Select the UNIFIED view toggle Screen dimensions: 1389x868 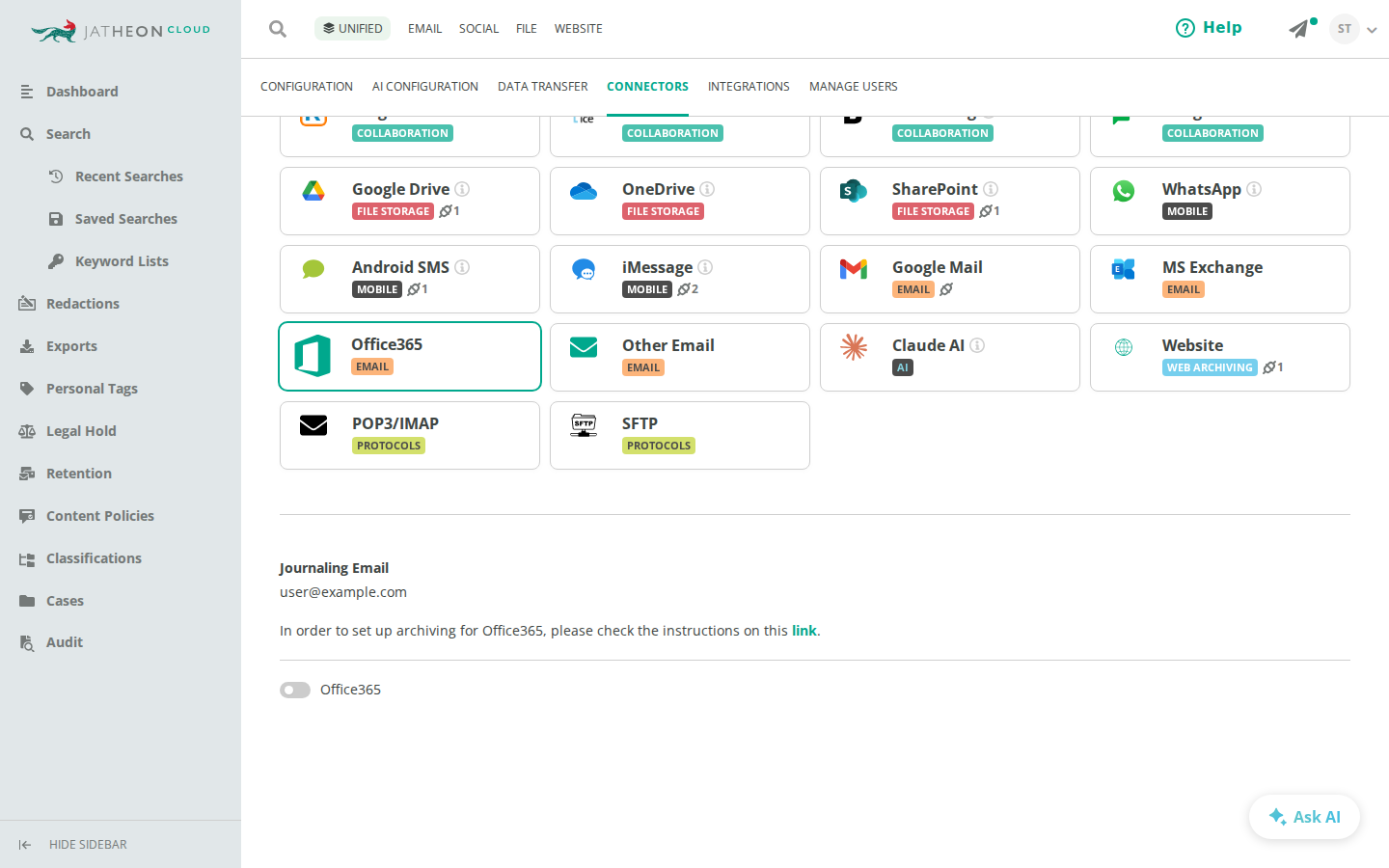click(x=352, y=28)
